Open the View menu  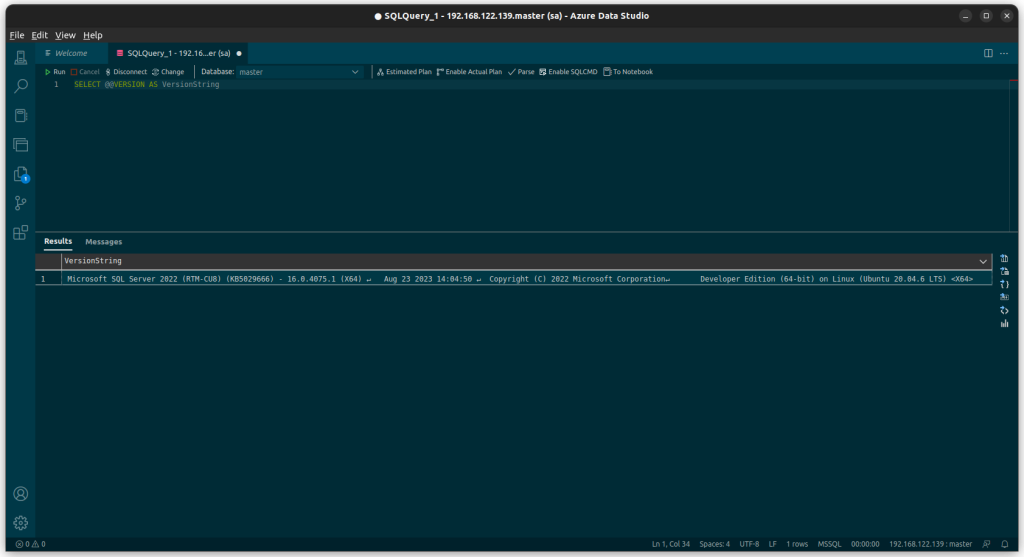65,35
